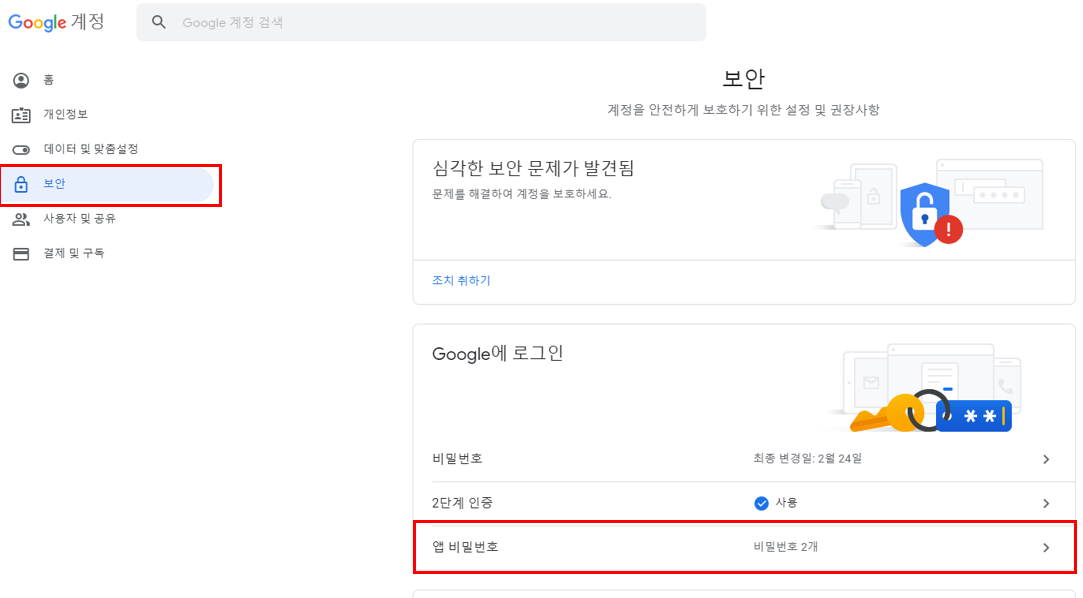Click the 보안 lock icon in sidebar
Viewport: 1083px width, 598px height.
click(21, 184)
